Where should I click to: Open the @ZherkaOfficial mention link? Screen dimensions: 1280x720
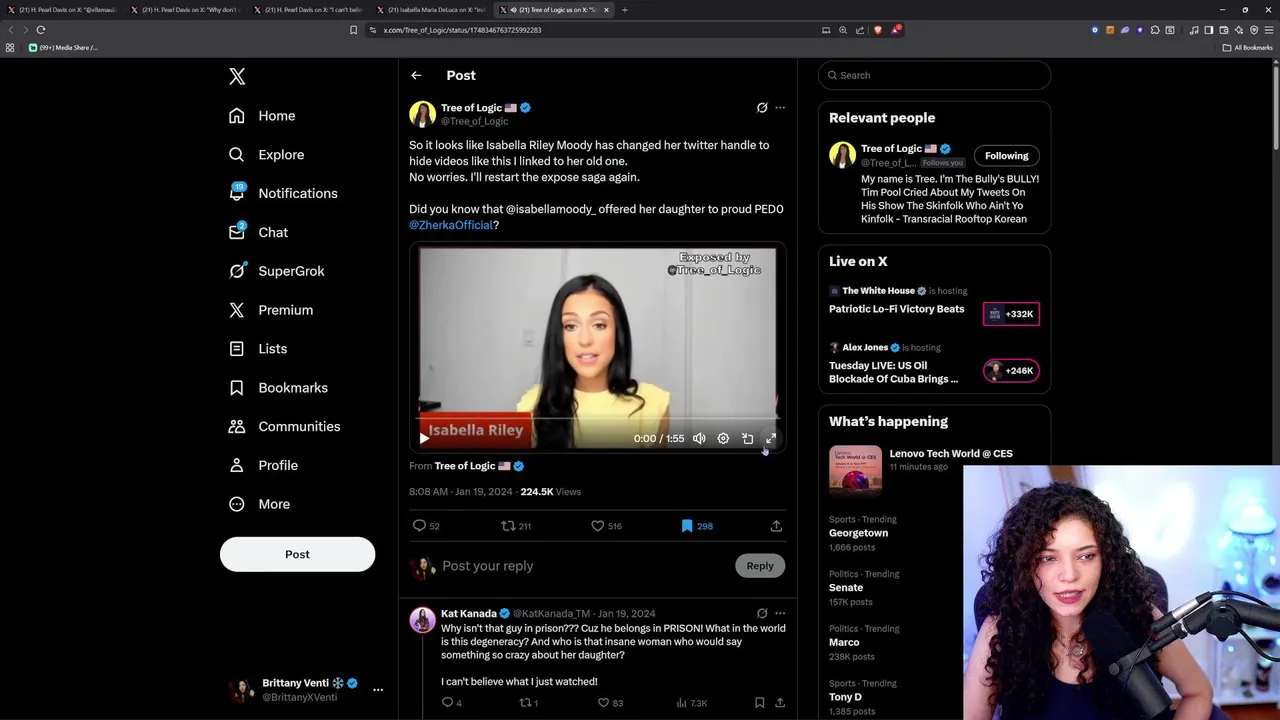point(451,225)
